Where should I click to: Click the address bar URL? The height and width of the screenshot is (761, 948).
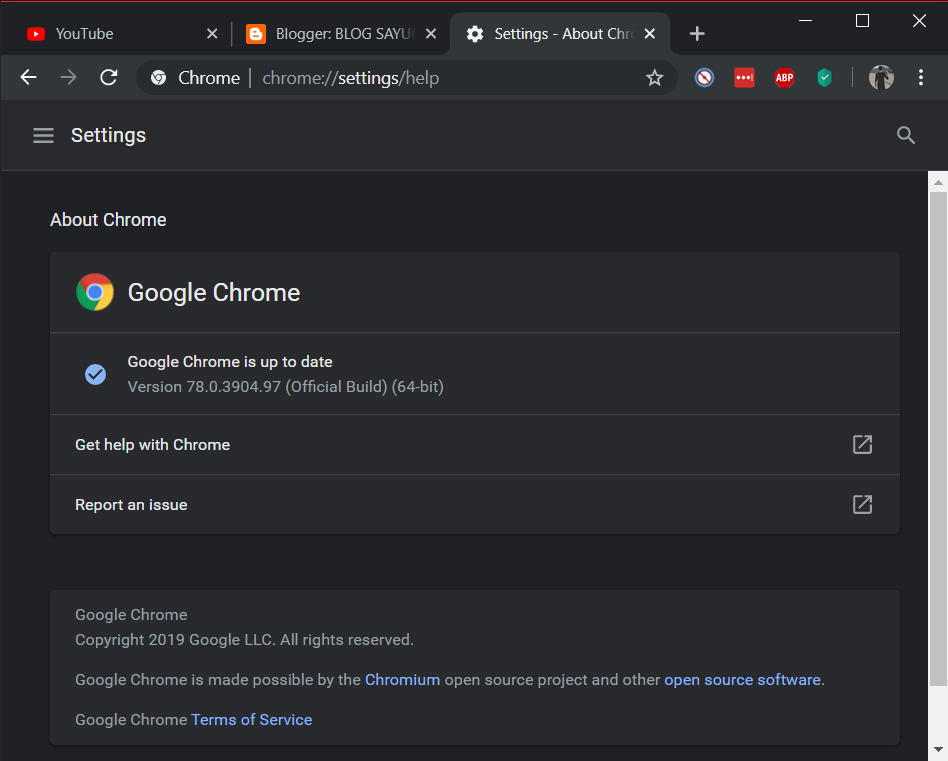(350, 78)
